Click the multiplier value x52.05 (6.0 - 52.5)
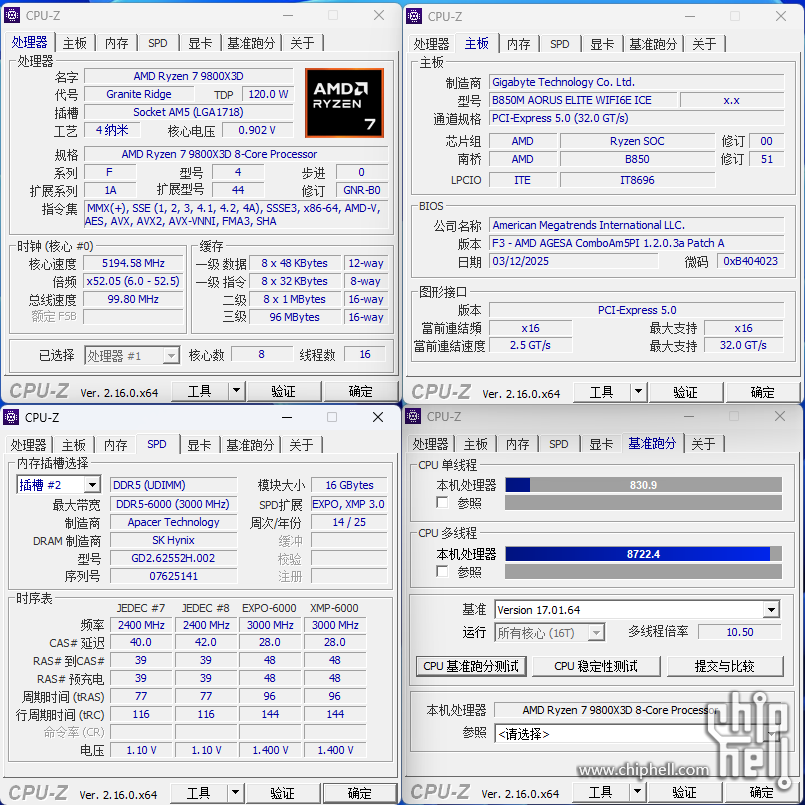The width and height of the screenshot is (805, 805). [133, 281]
